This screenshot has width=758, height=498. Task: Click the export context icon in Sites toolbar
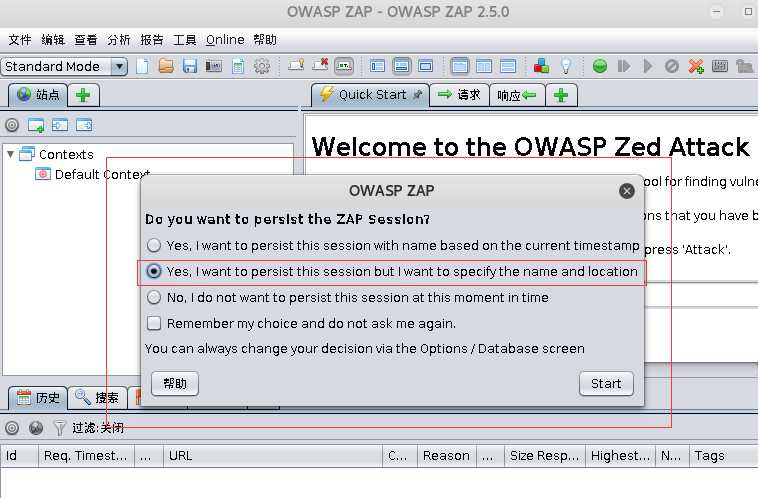click(x=84, y=125)
